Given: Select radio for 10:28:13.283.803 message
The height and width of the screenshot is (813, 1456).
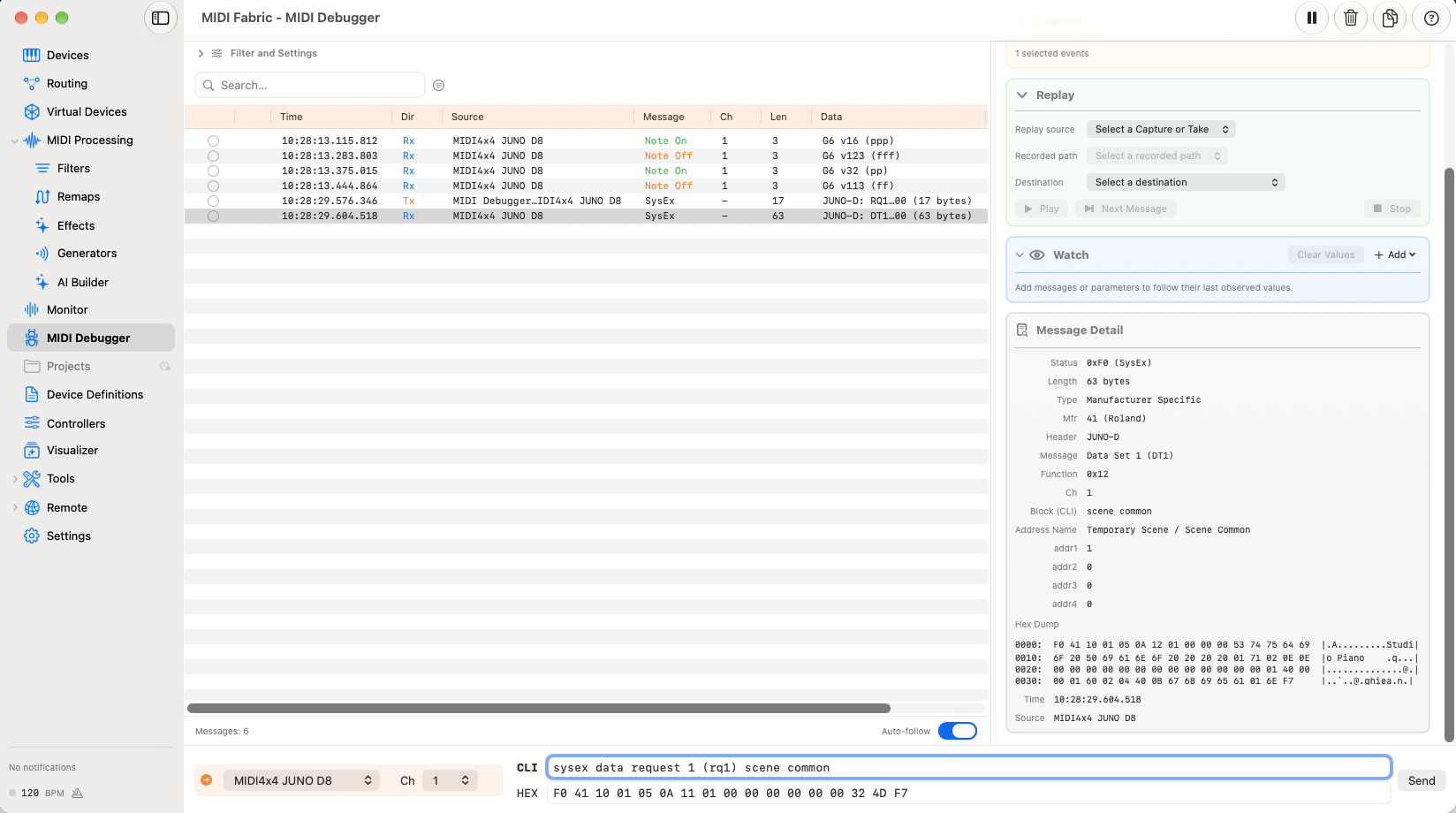Looking at the screenshot, I should 213,156.
